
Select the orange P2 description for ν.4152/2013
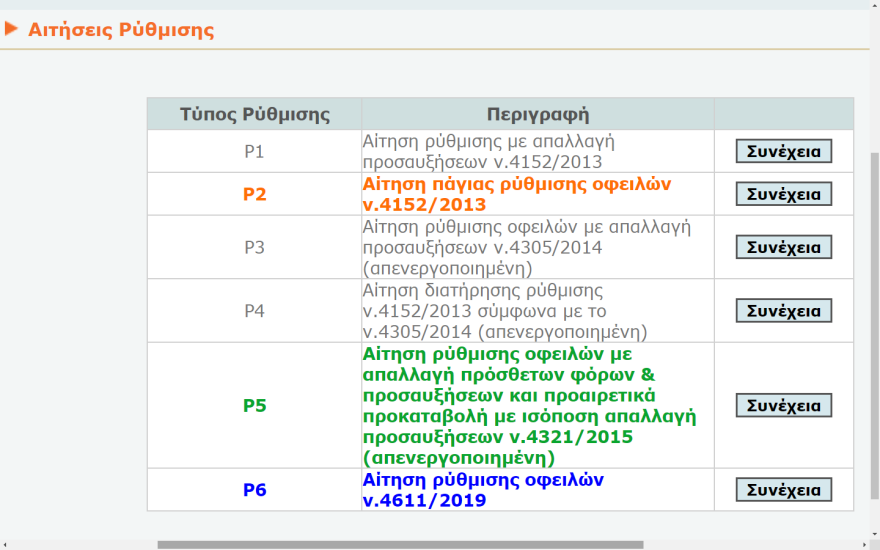517,194
